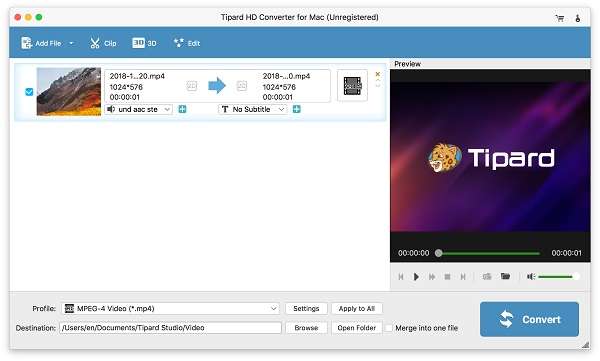
Task: Uncheck the 2018-1...20.mp4 file checkbox
Action: 29,92
